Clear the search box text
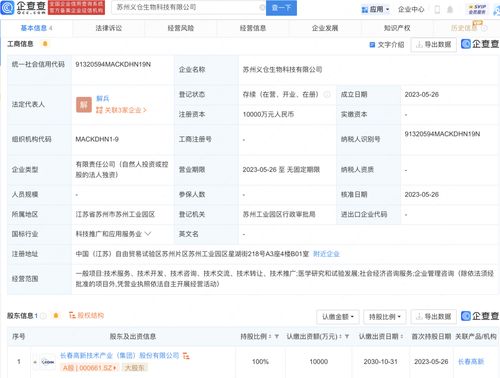Viewport: 500px width, 378px height. point(262,7)
